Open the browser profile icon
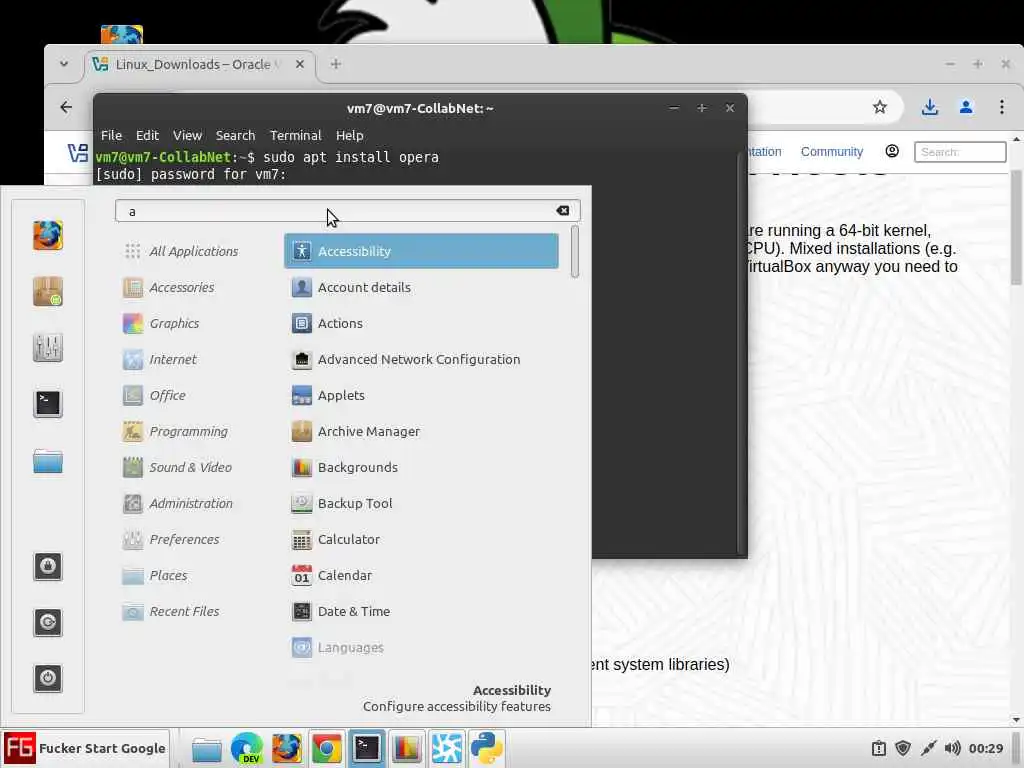Image resolution: width=1024 pixels, height=768 pixels. coord(966,107)
